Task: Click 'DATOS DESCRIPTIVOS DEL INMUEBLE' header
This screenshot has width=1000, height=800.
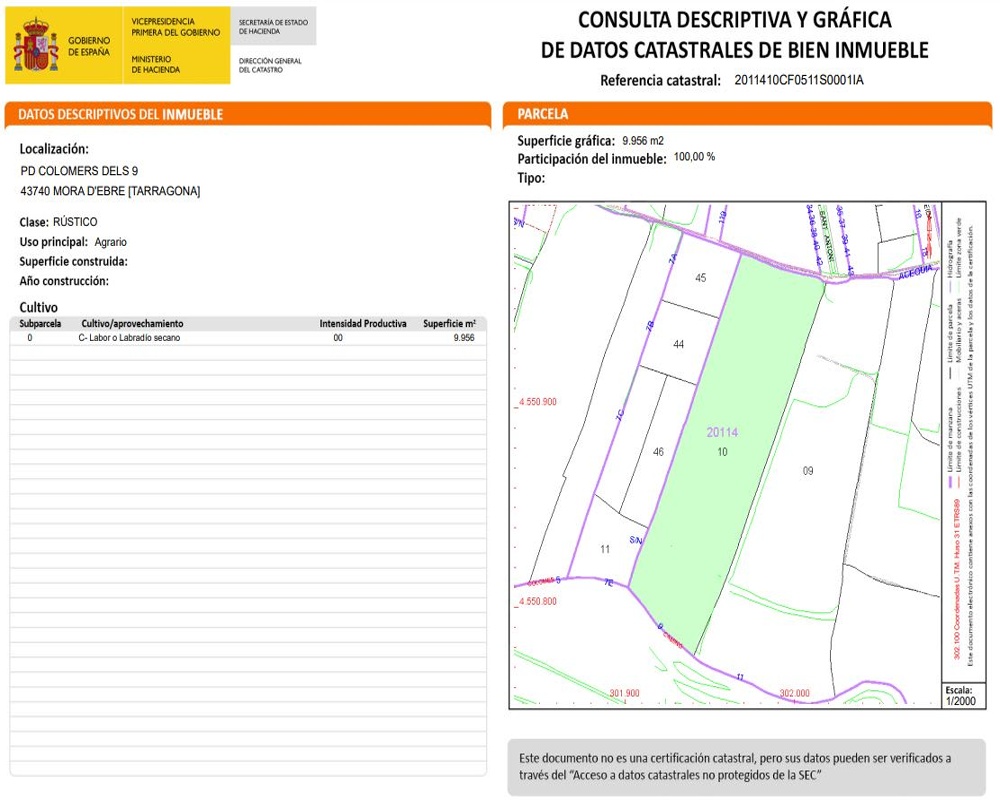Action: click(121, 114)
